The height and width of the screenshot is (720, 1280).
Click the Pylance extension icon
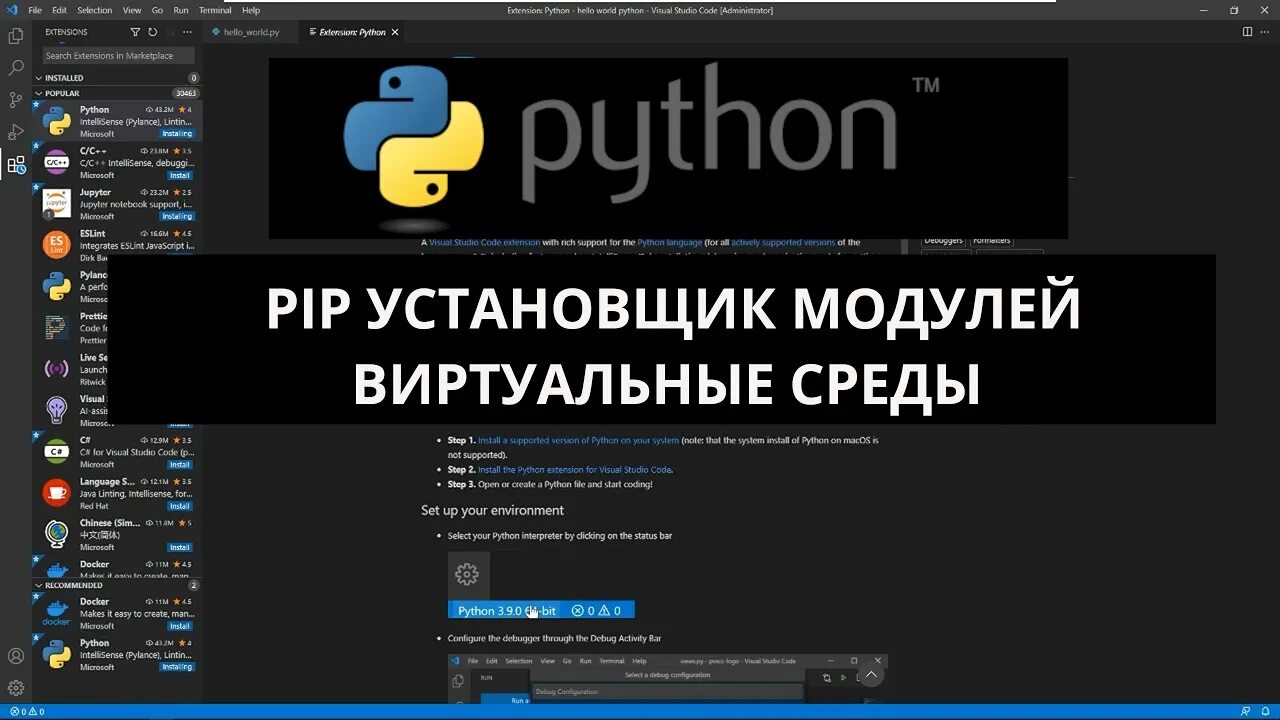pos(57,286)
